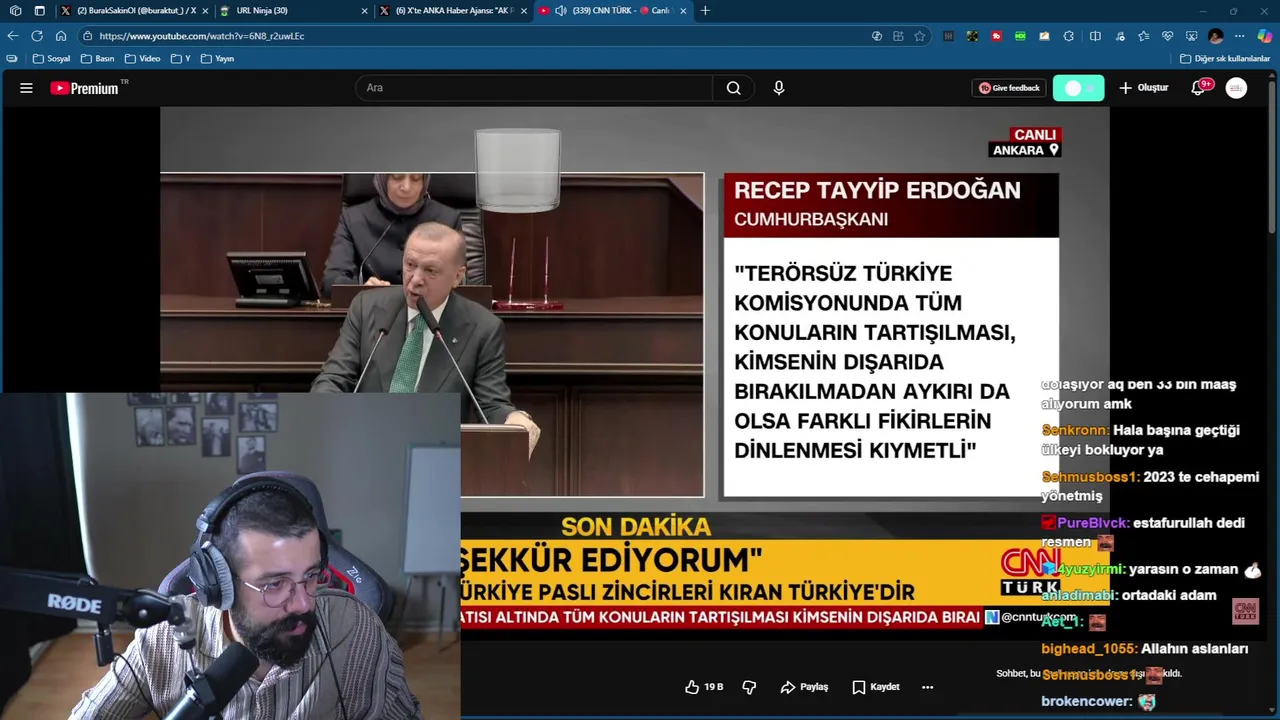This screenshot has height=720, width=1280.
Task: Click the YouTube search magnifier button
Action: tap(733, 88)
